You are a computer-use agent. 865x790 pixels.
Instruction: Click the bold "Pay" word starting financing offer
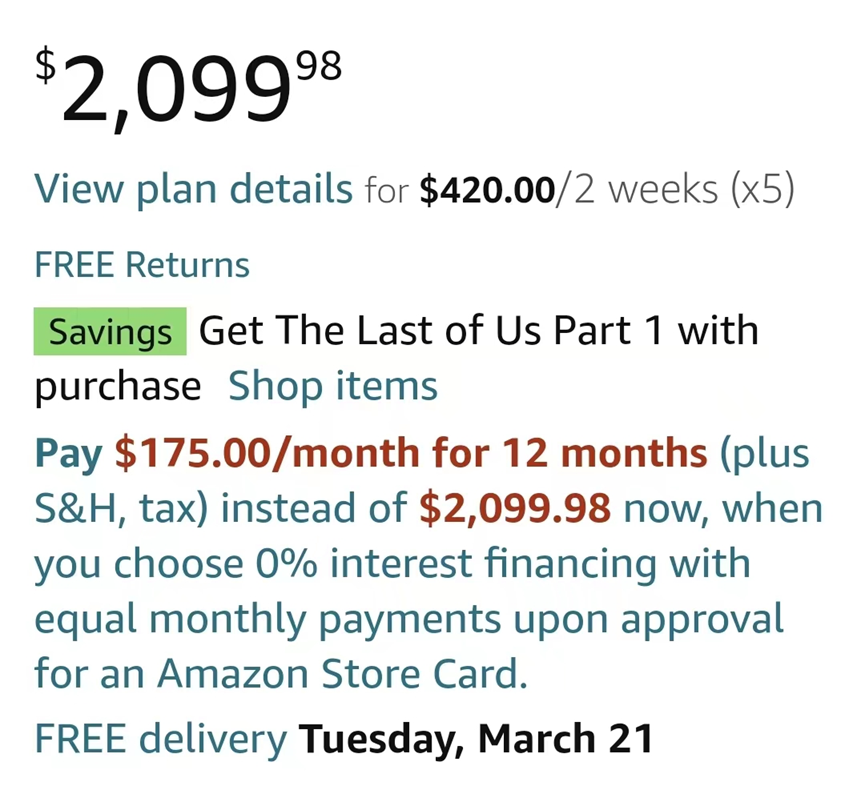coord(68,453)
